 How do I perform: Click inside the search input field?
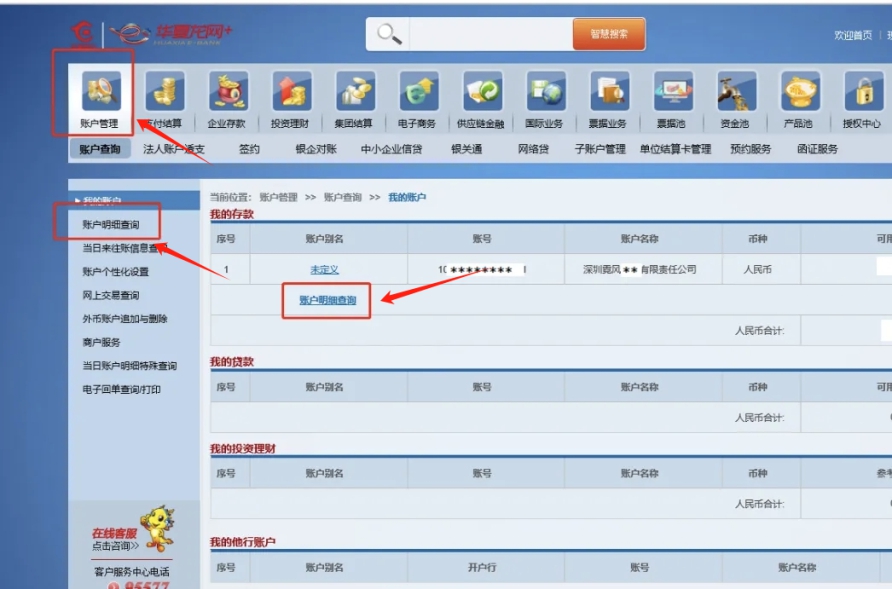(490, 32)
